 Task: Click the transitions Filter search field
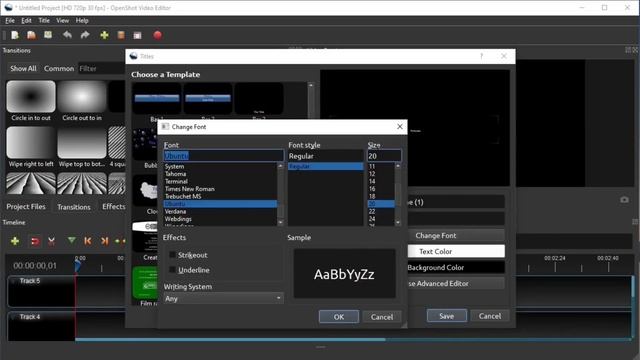click(101, 69)
